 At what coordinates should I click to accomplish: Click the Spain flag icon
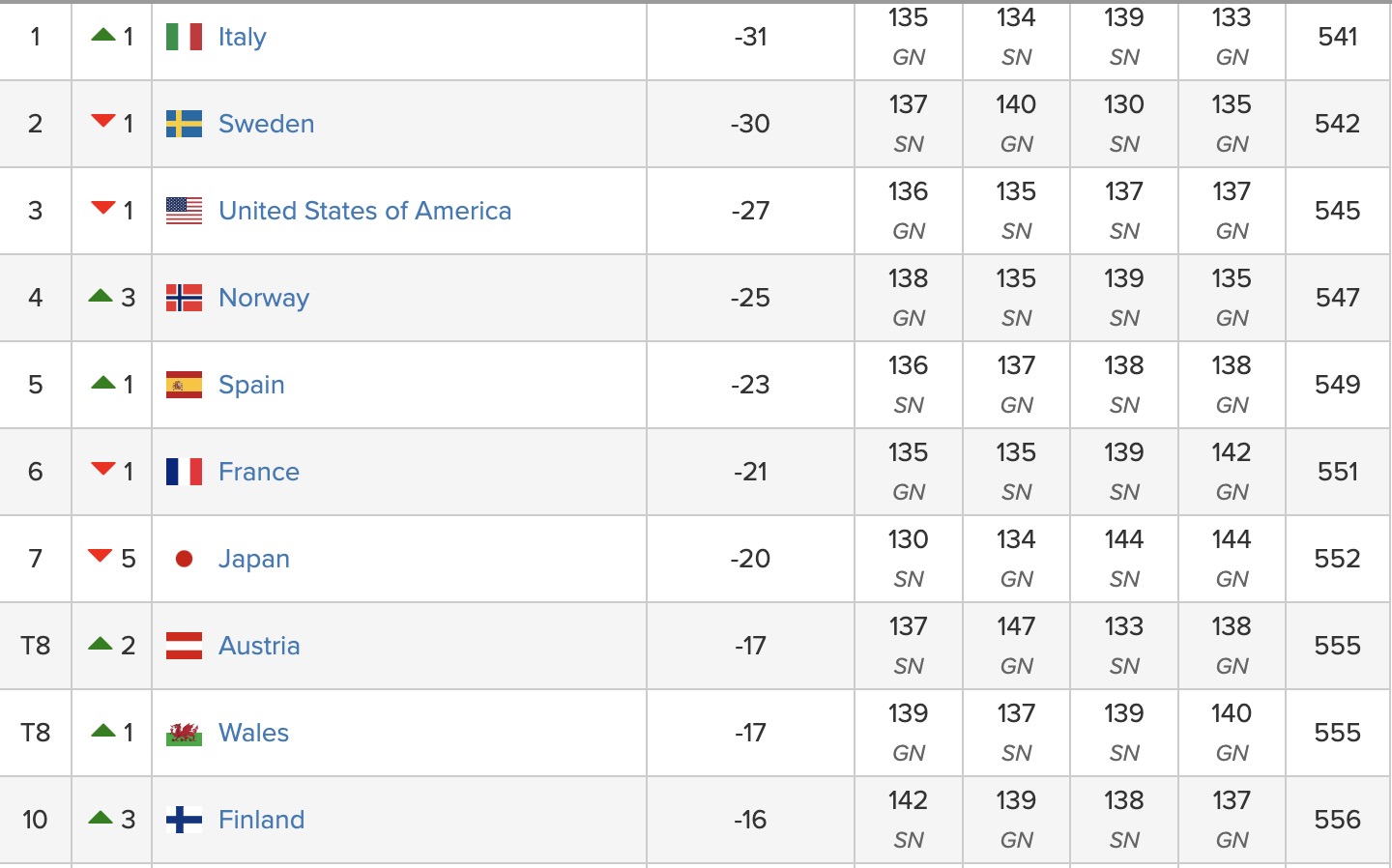184,385
